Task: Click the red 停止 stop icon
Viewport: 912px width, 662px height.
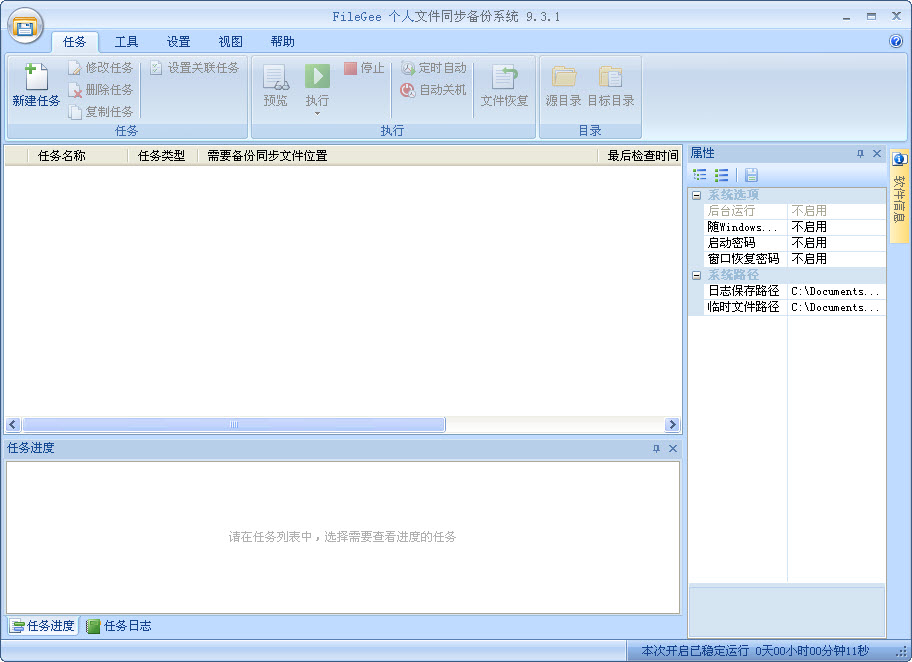Action: (x=350, y=68)
